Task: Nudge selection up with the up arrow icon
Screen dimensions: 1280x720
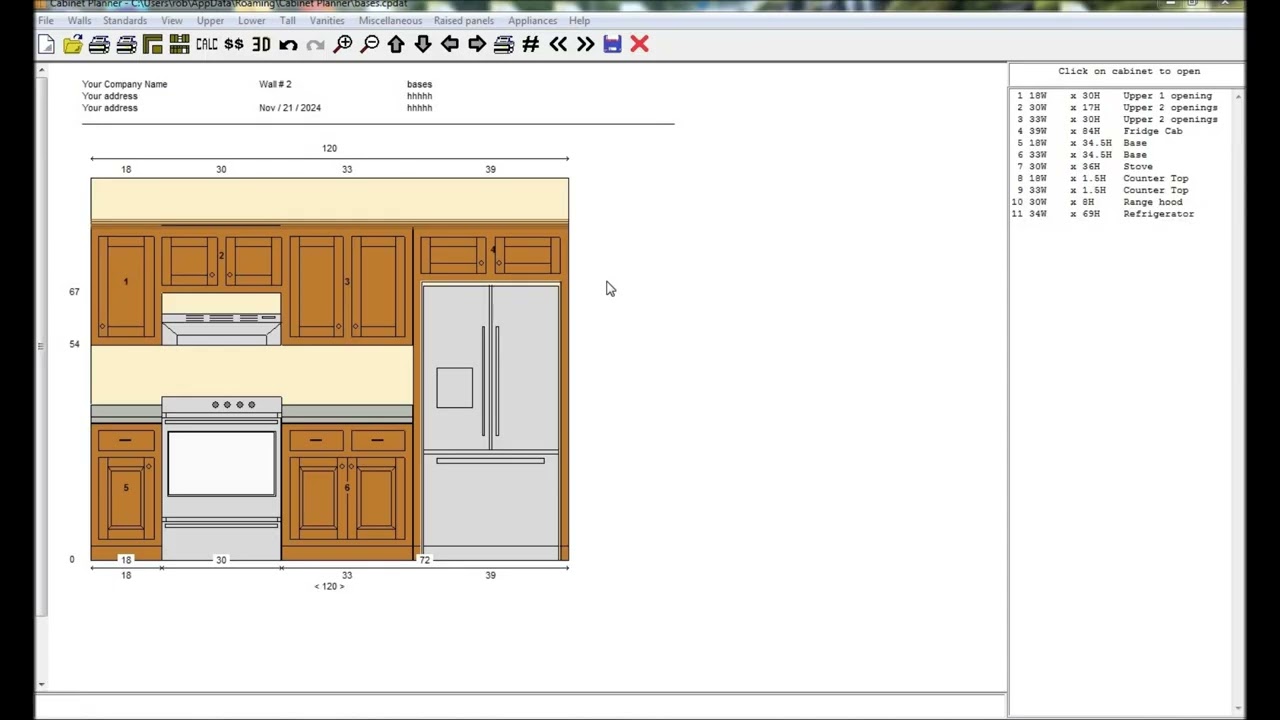Action: pyautogui.click(x=395, y=43)
